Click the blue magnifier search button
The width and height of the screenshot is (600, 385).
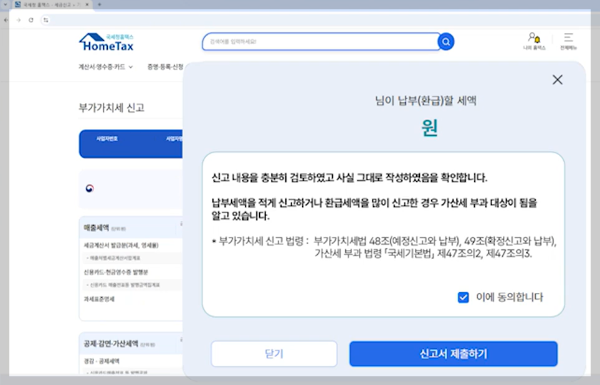(x=446, y=41)
